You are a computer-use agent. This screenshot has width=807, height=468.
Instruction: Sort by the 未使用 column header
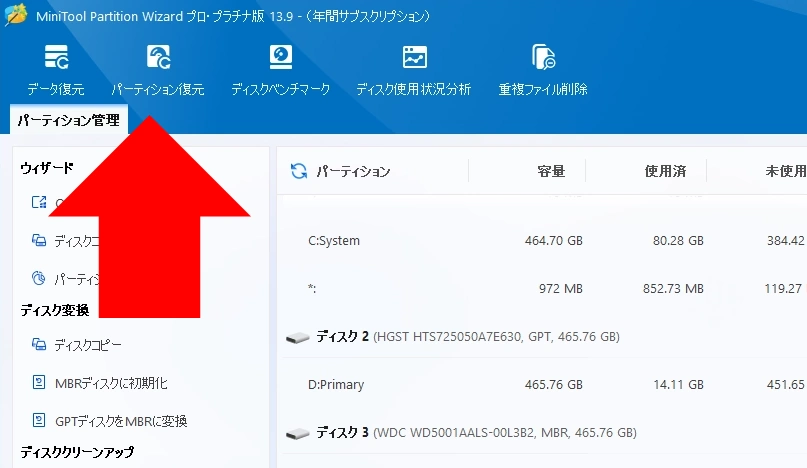click(x=786, y=171)
